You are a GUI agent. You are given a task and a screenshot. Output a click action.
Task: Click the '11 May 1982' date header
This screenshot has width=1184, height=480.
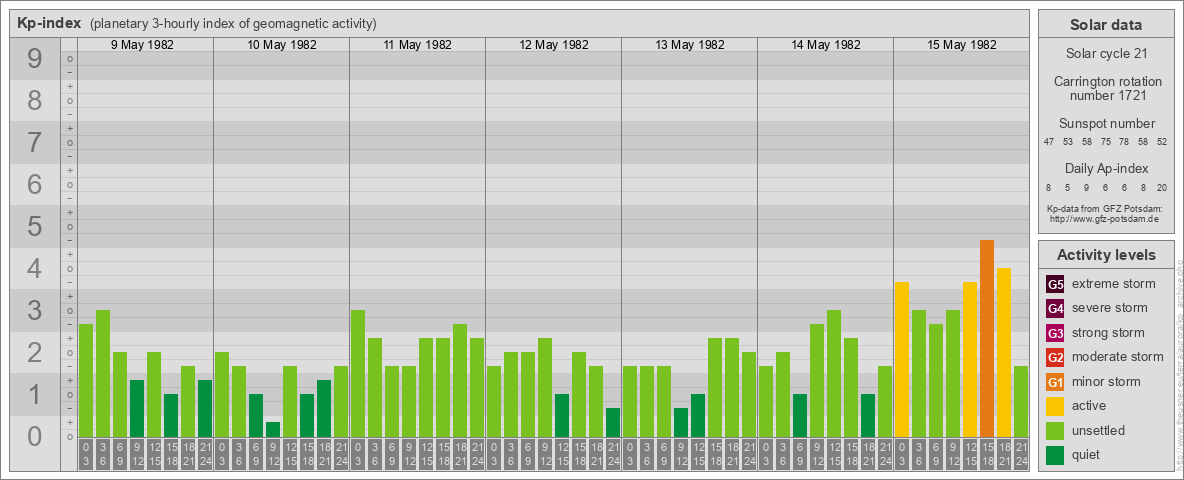pos(418,45)
